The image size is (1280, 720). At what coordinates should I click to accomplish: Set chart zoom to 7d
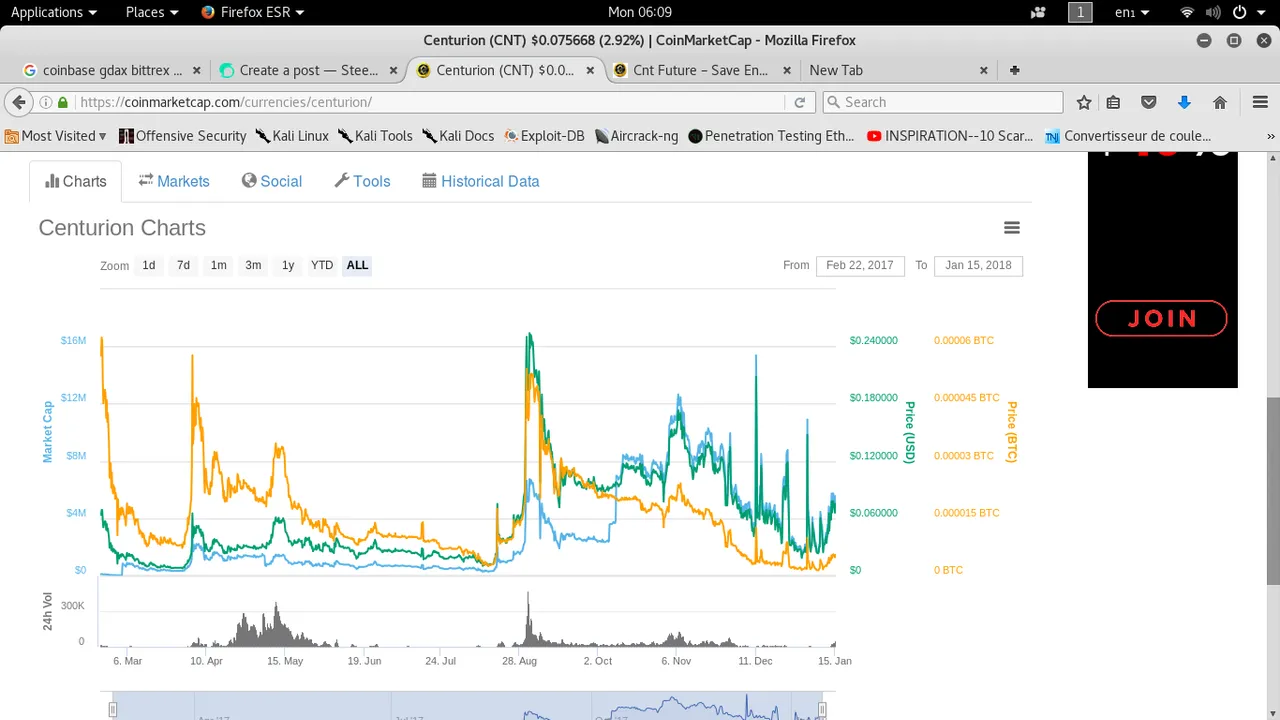[183, 265]
